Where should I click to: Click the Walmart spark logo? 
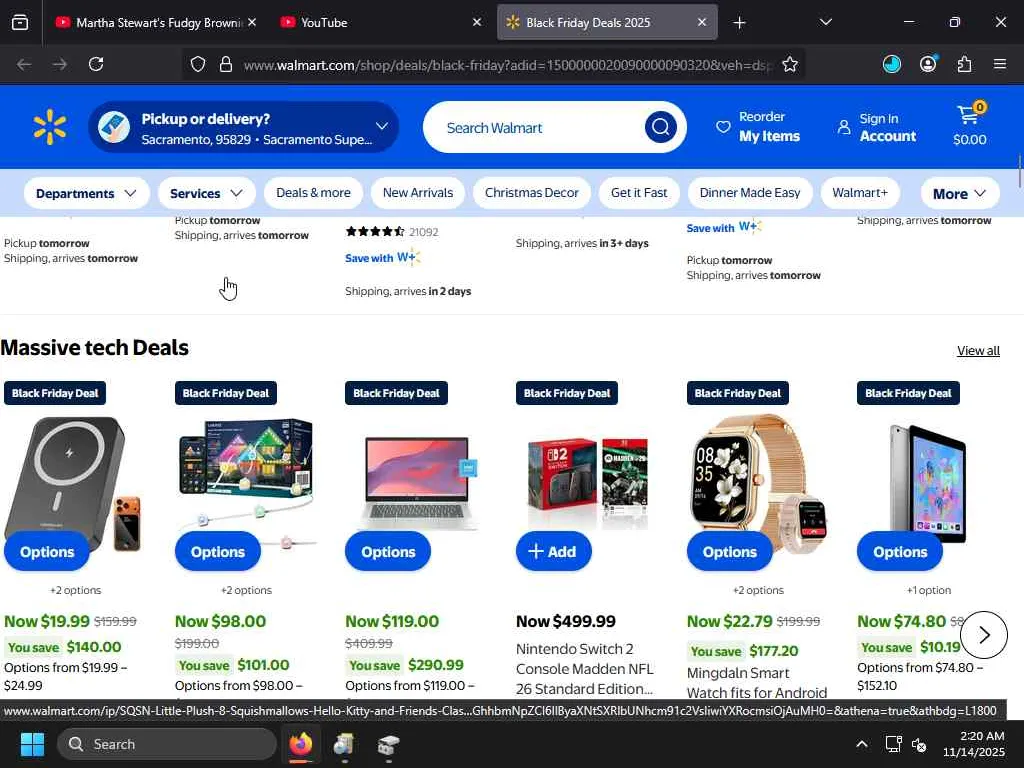tap(50, 127)
